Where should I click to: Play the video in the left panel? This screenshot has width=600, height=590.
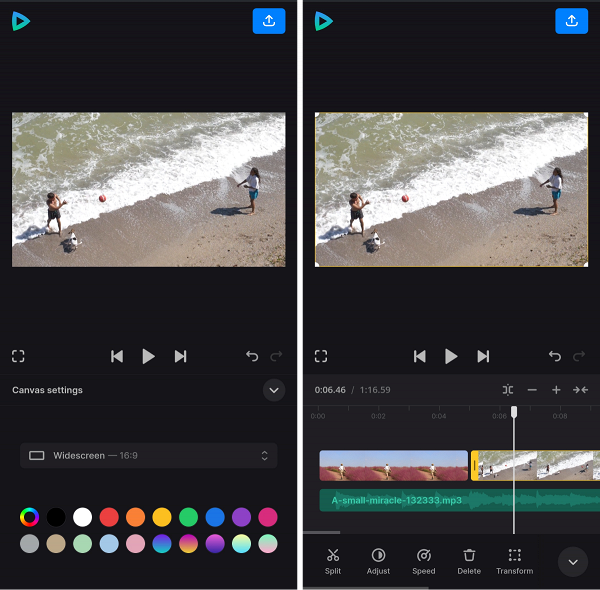pos(148,356)
